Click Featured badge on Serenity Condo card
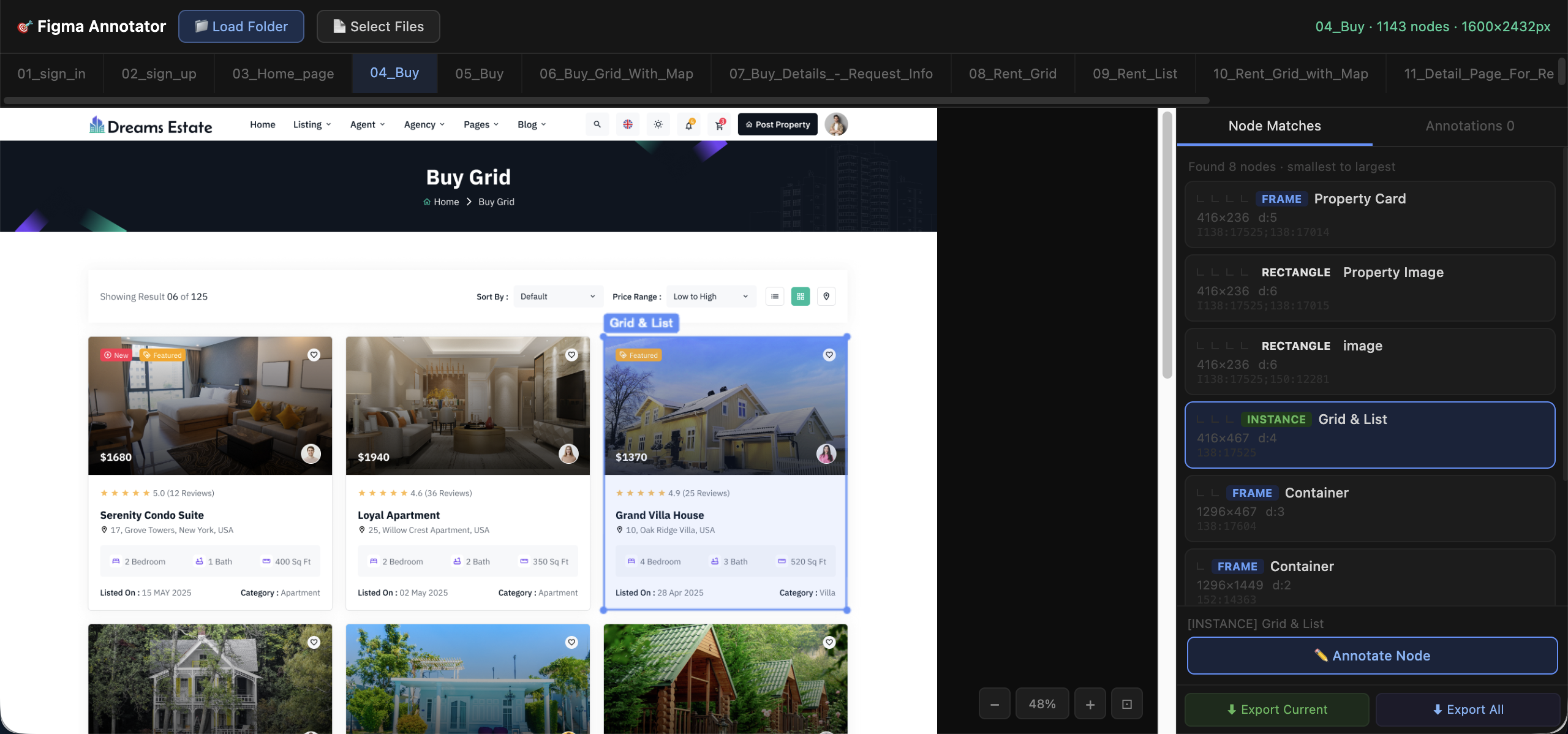1568x734 pixels. click(x=162, y=355)
